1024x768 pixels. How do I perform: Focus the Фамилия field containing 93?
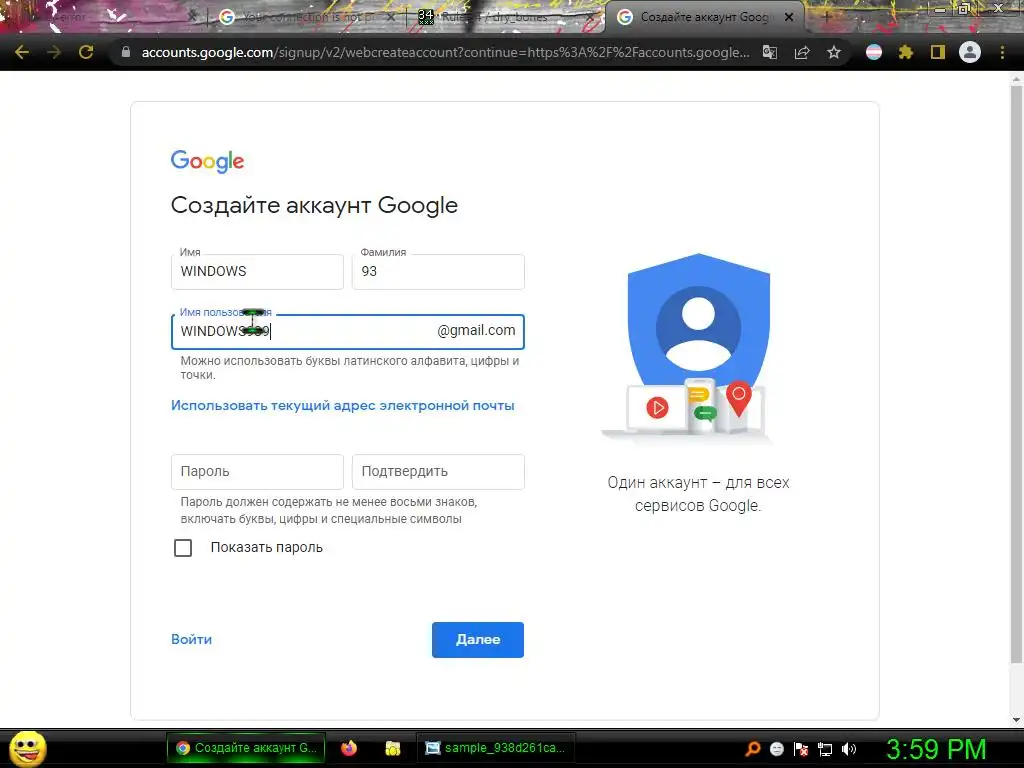[438, 272]
